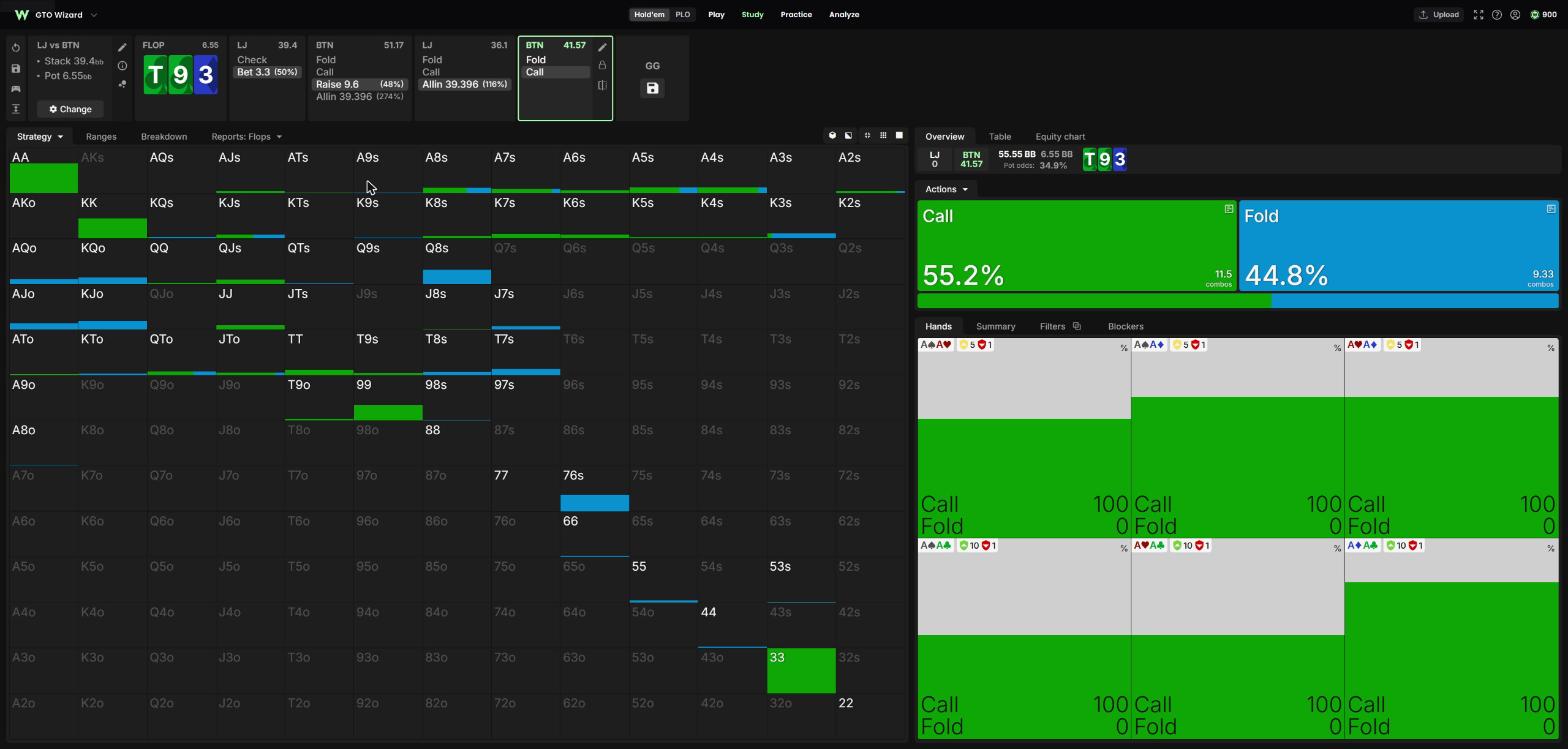Switch to the Equity chart tab

(1060, 137)
